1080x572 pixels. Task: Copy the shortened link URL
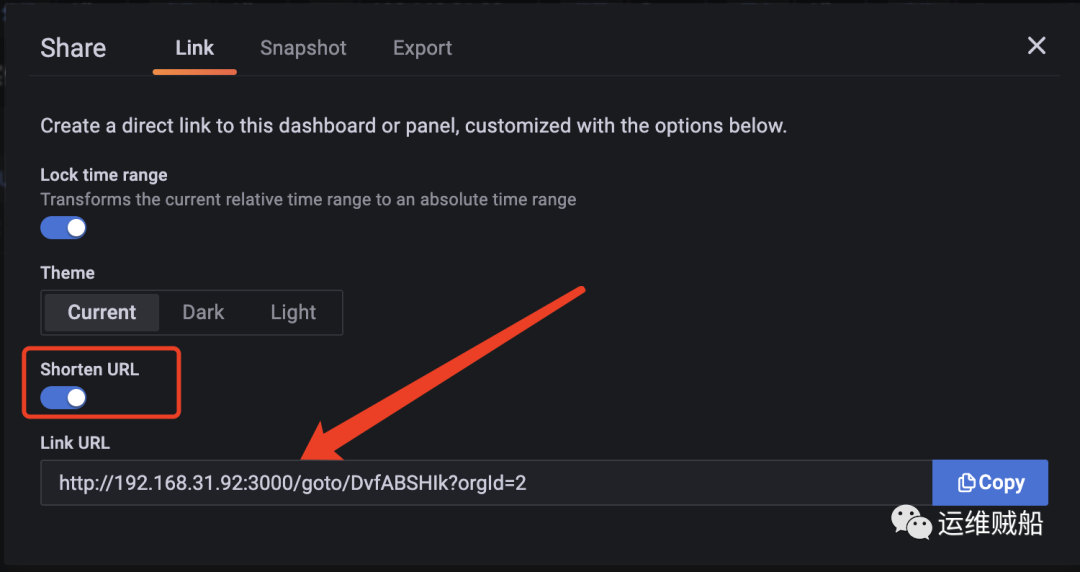(x=990, y=482)
